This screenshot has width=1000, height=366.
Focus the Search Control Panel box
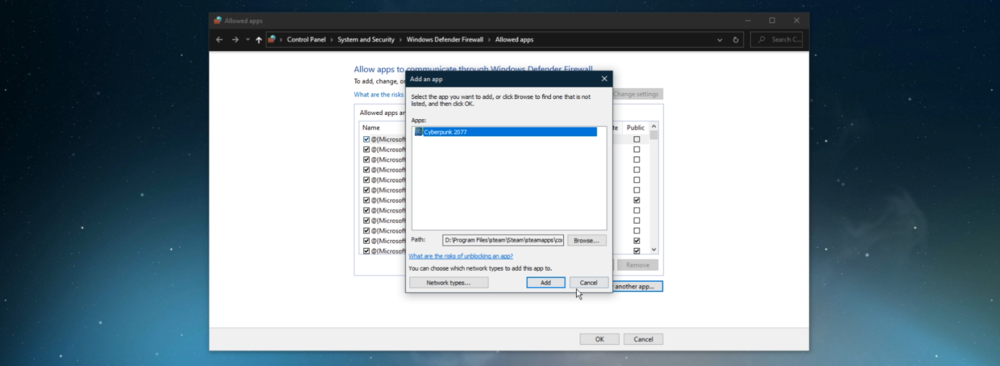coord(776,40)
